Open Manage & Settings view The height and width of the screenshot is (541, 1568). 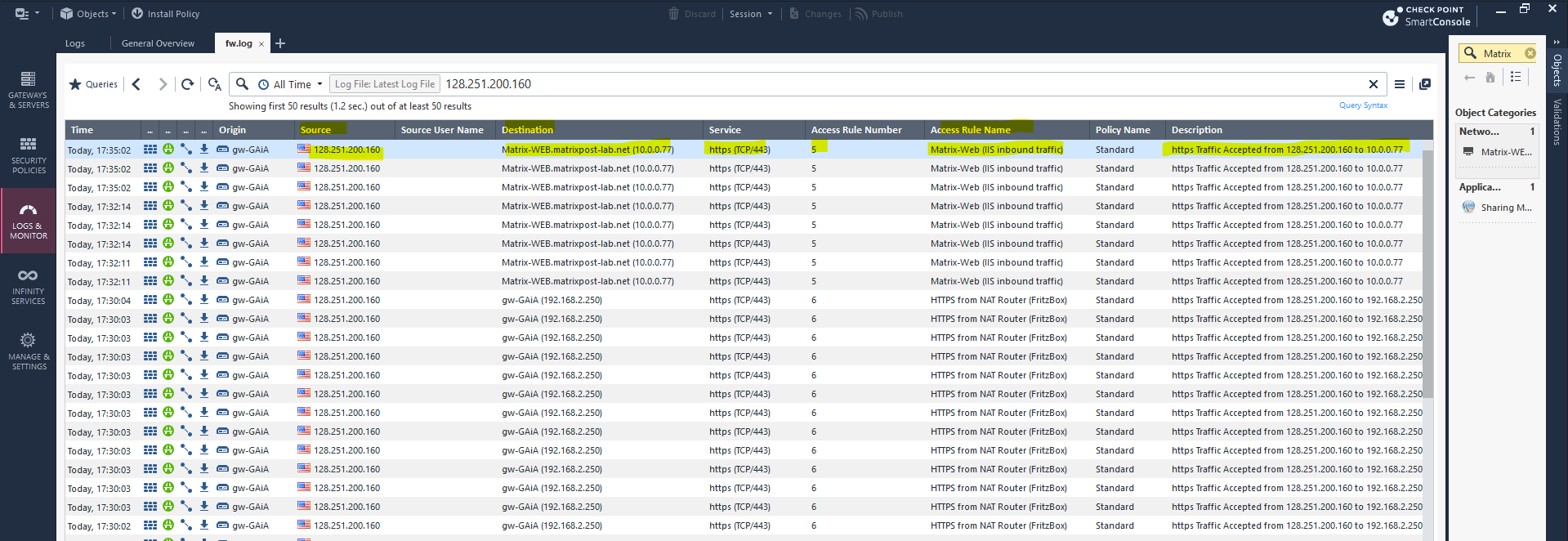pos(29,351)
